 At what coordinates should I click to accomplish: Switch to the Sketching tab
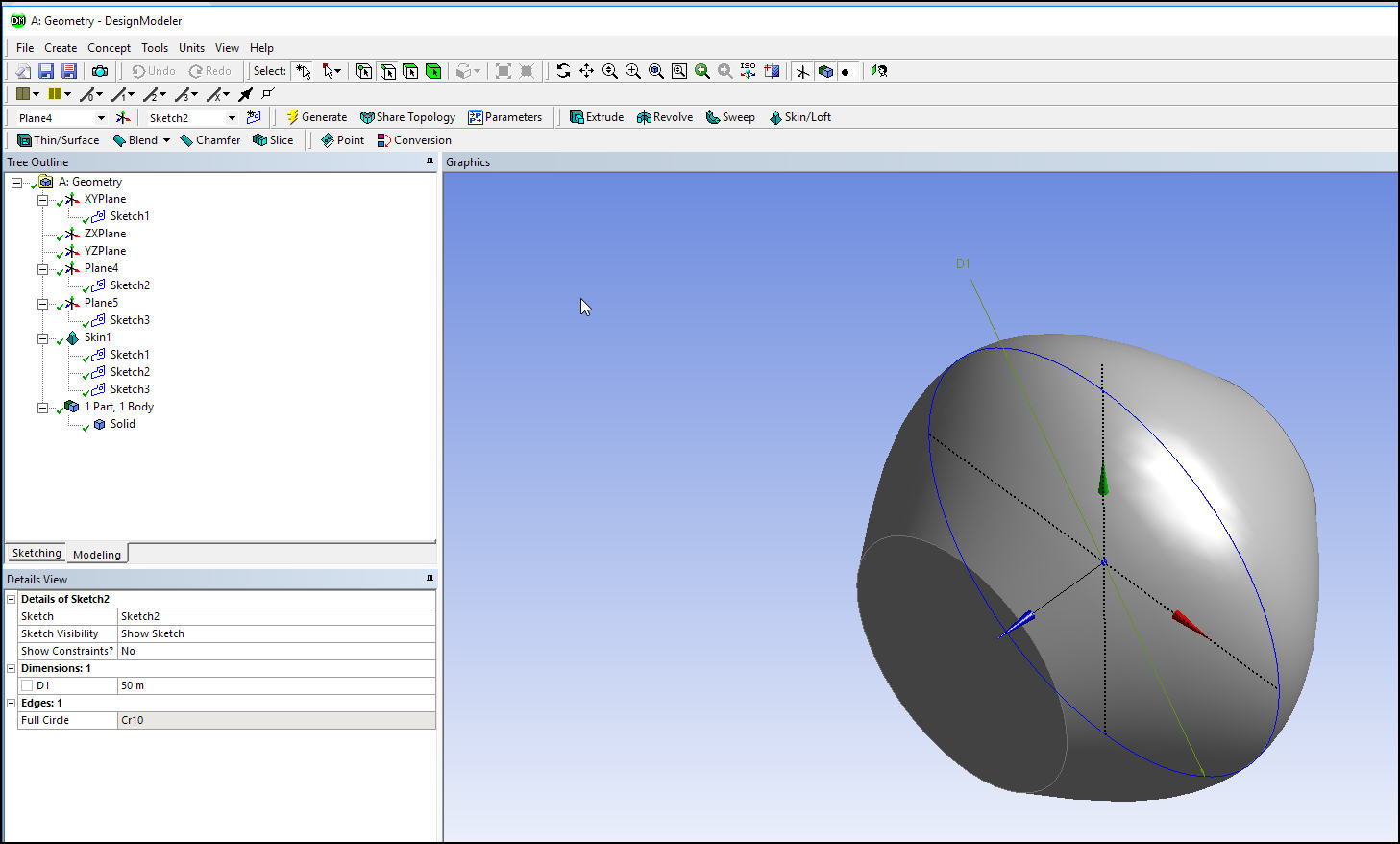[x=37, y=553]
